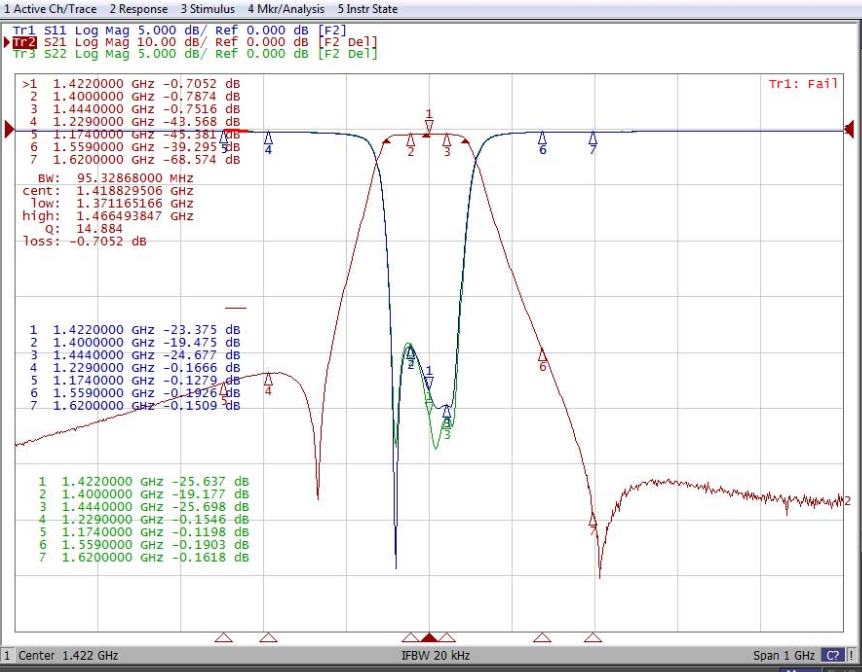862x672 pixels.
Task: Click the IFBW 20 kHz status field
Action: click(x=435, y=656)
